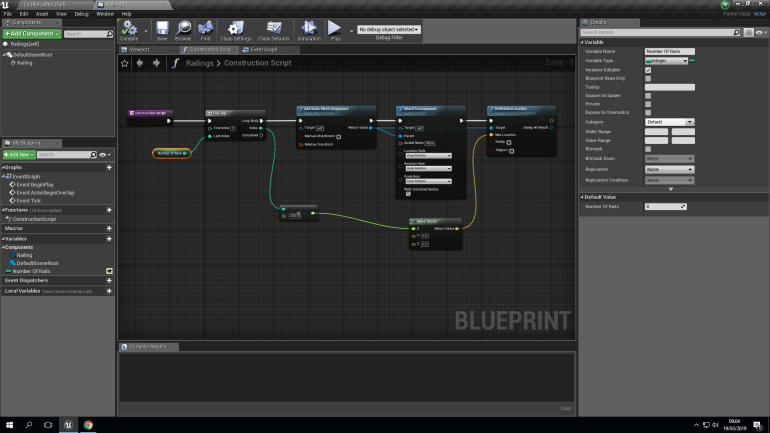770x433 pixels.
Task: Select Event Tick entry
Action: click(x=28, y=200)
